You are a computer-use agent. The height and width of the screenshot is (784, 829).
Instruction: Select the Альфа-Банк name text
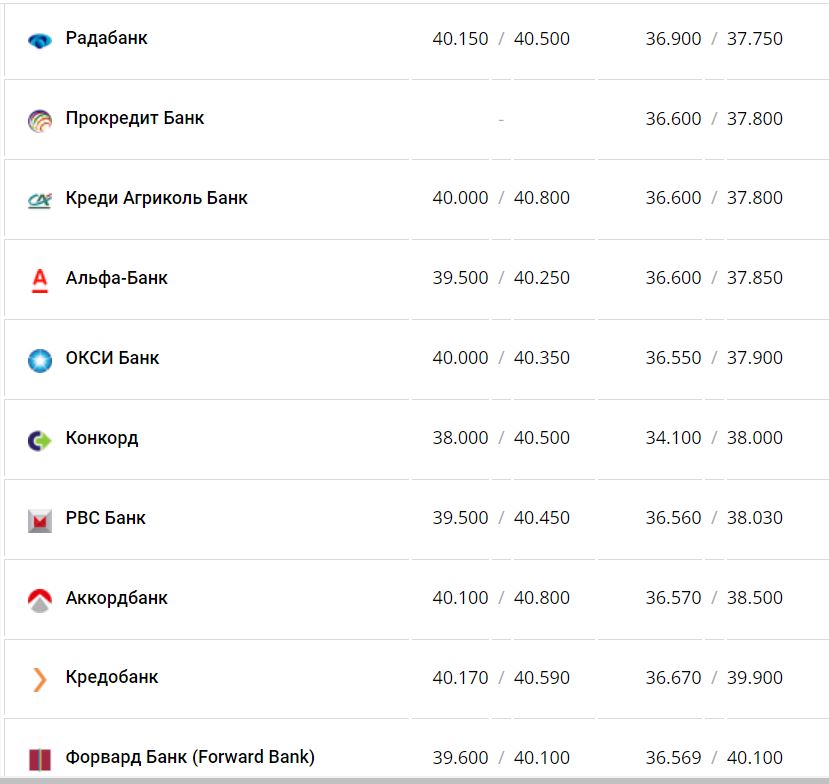click(x=117, y=278)
